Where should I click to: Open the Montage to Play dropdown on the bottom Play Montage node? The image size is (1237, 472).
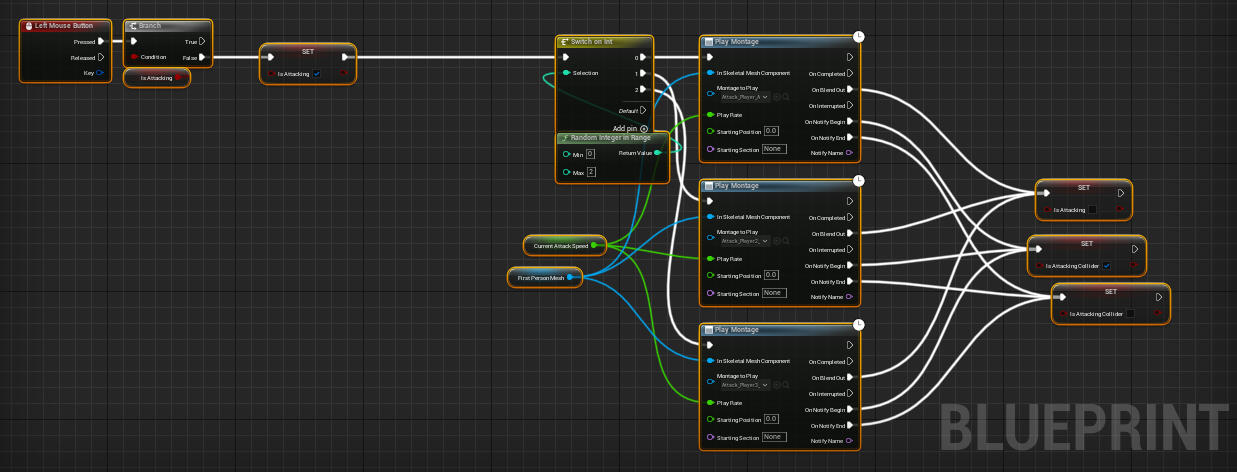[x=744, y=385]
